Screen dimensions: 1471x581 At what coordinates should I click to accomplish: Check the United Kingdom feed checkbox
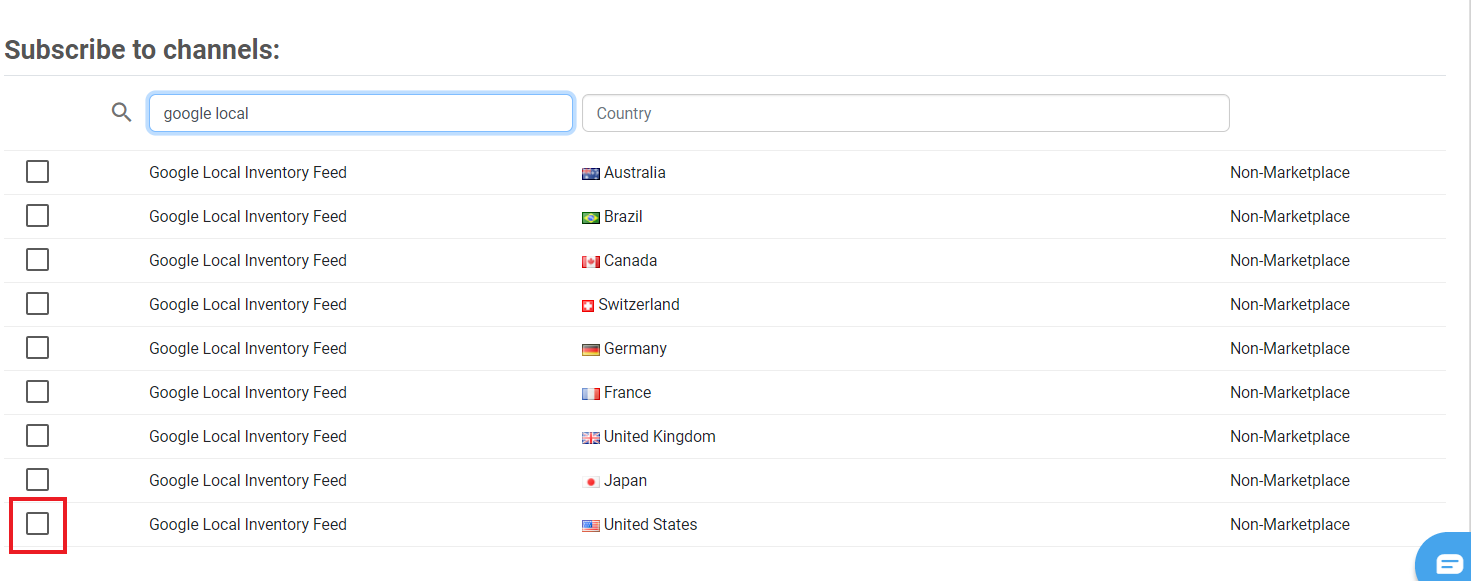37,436
